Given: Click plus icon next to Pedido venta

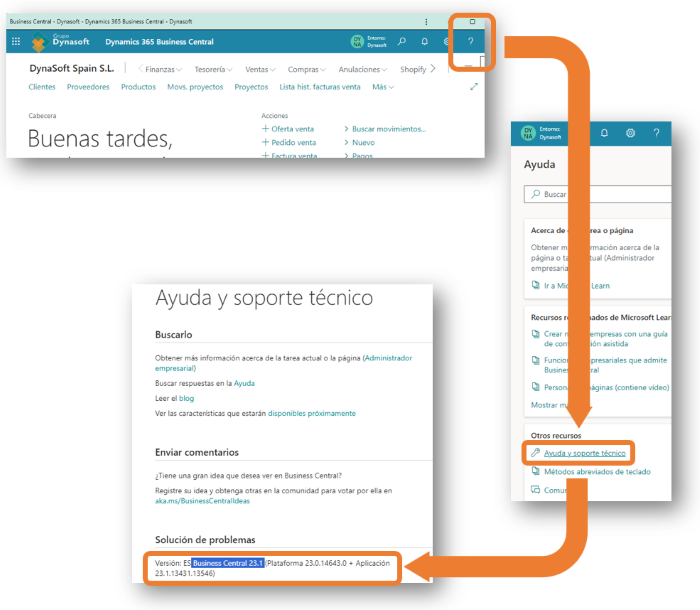Looking at the screenshot, I should point(265,142).
